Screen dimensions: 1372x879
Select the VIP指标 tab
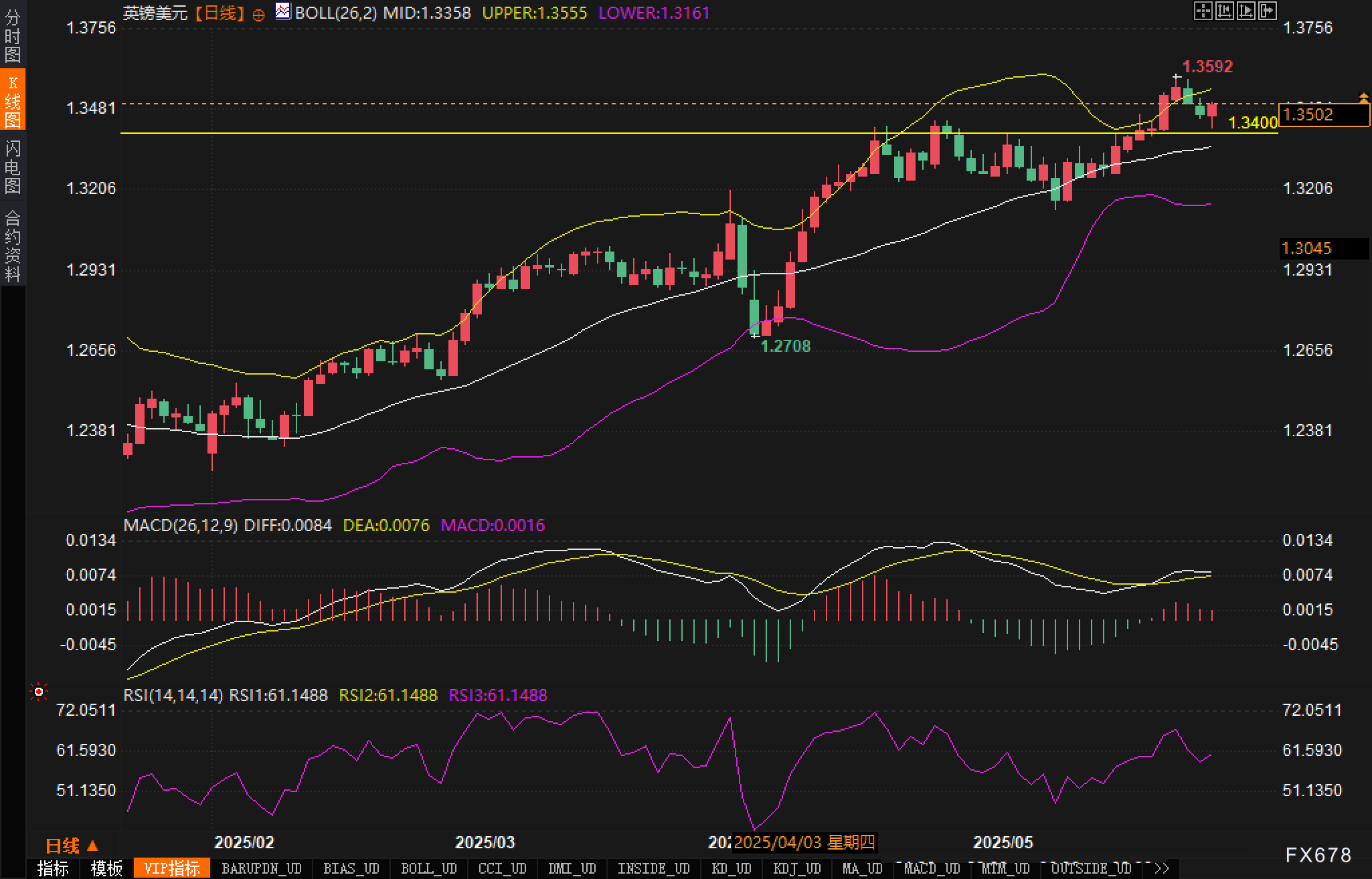pyautogui.click(x=172, y=869)
